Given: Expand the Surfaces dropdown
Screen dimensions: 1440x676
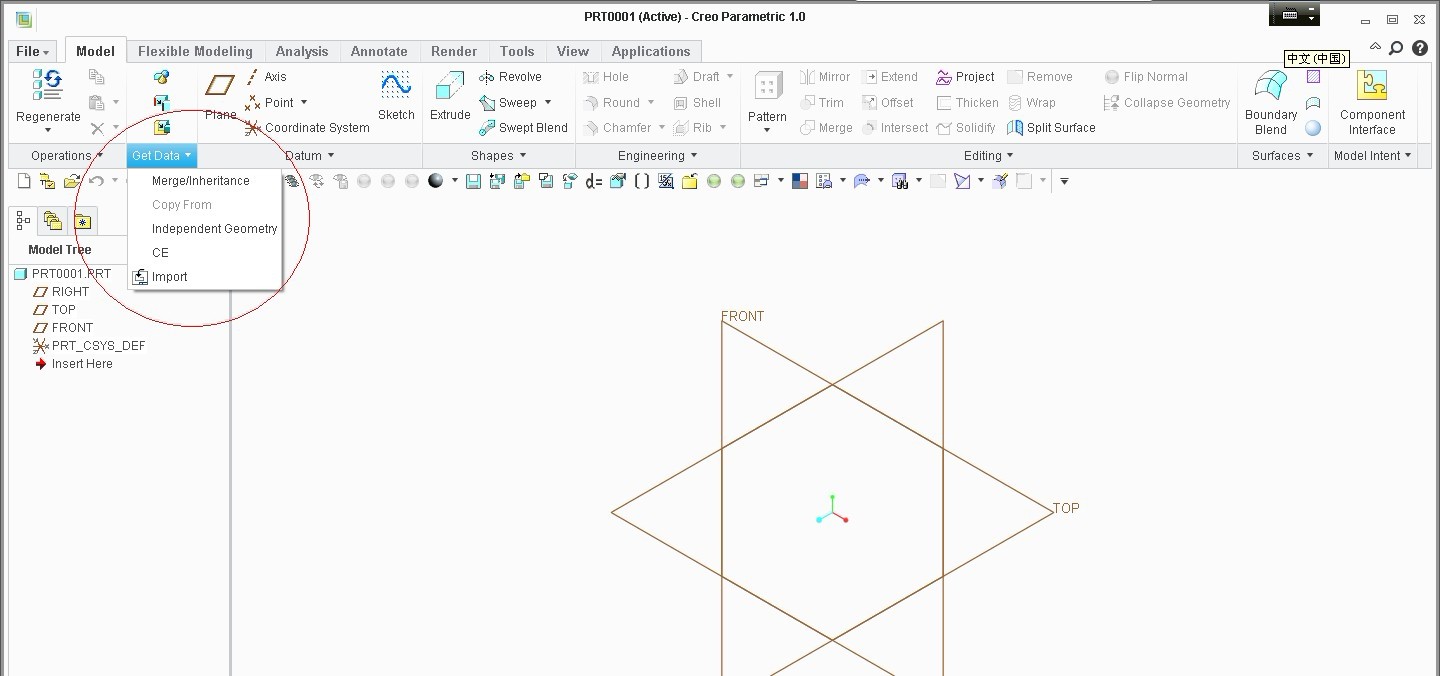Looking at the screenshot, I should (x=1282, y=155).
